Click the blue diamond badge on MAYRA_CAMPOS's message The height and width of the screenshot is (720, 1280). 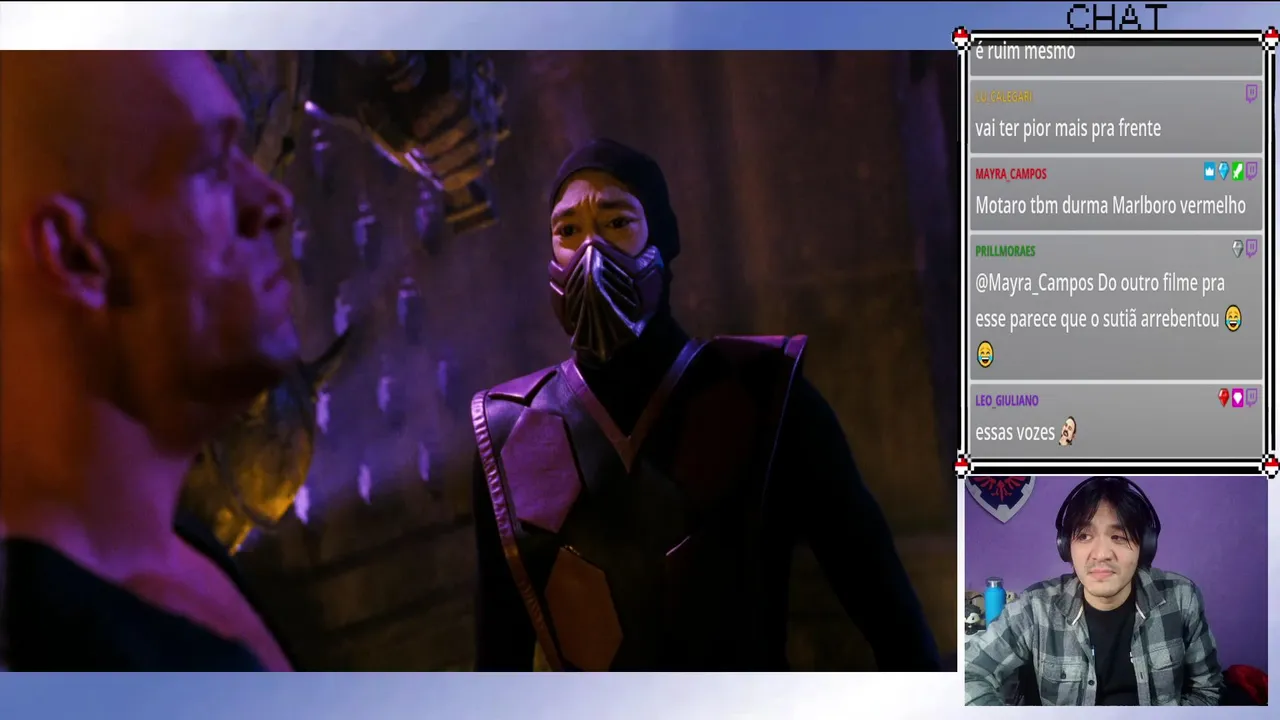point(1223,172)
